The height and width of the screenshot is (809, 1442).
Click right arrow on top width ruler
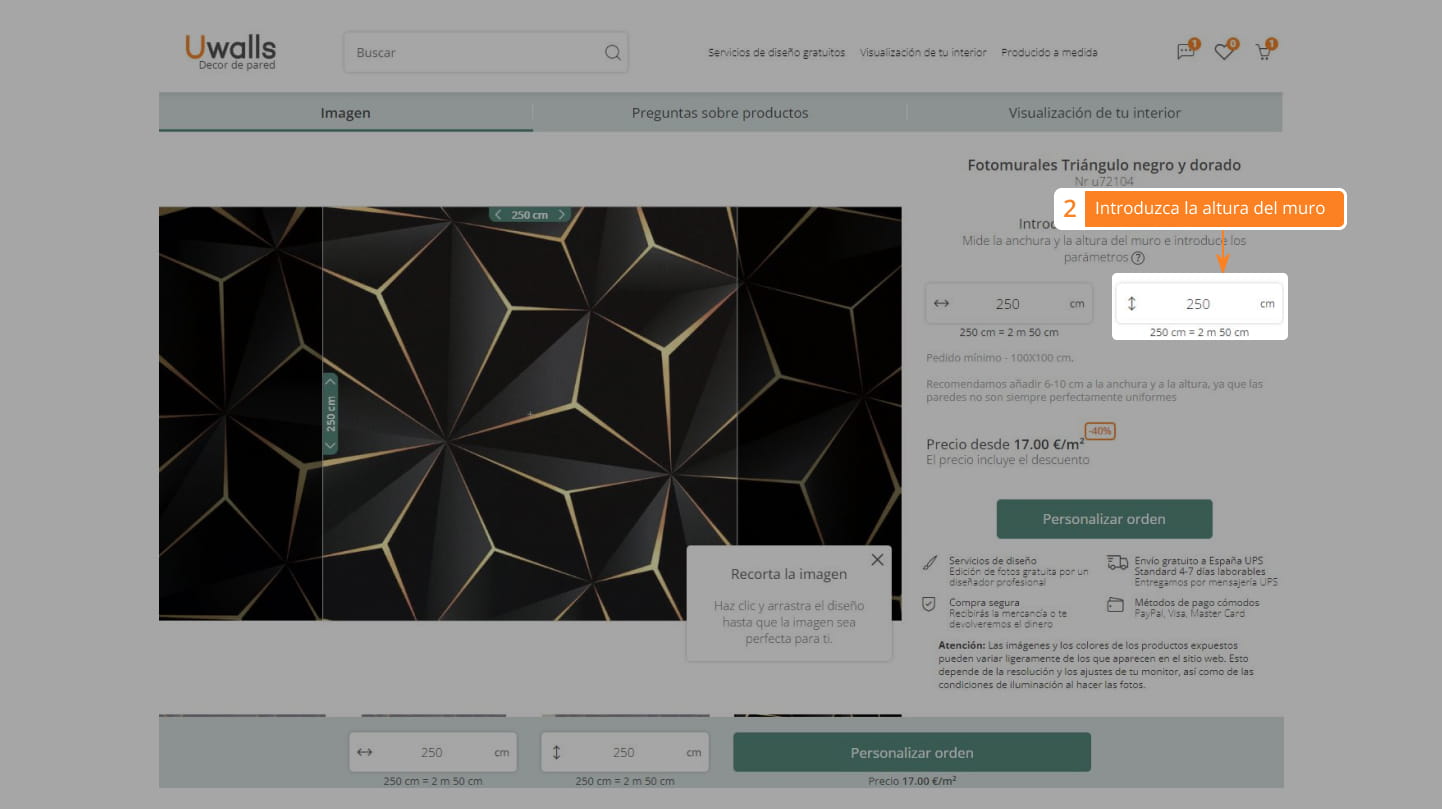tap(562, 215)
